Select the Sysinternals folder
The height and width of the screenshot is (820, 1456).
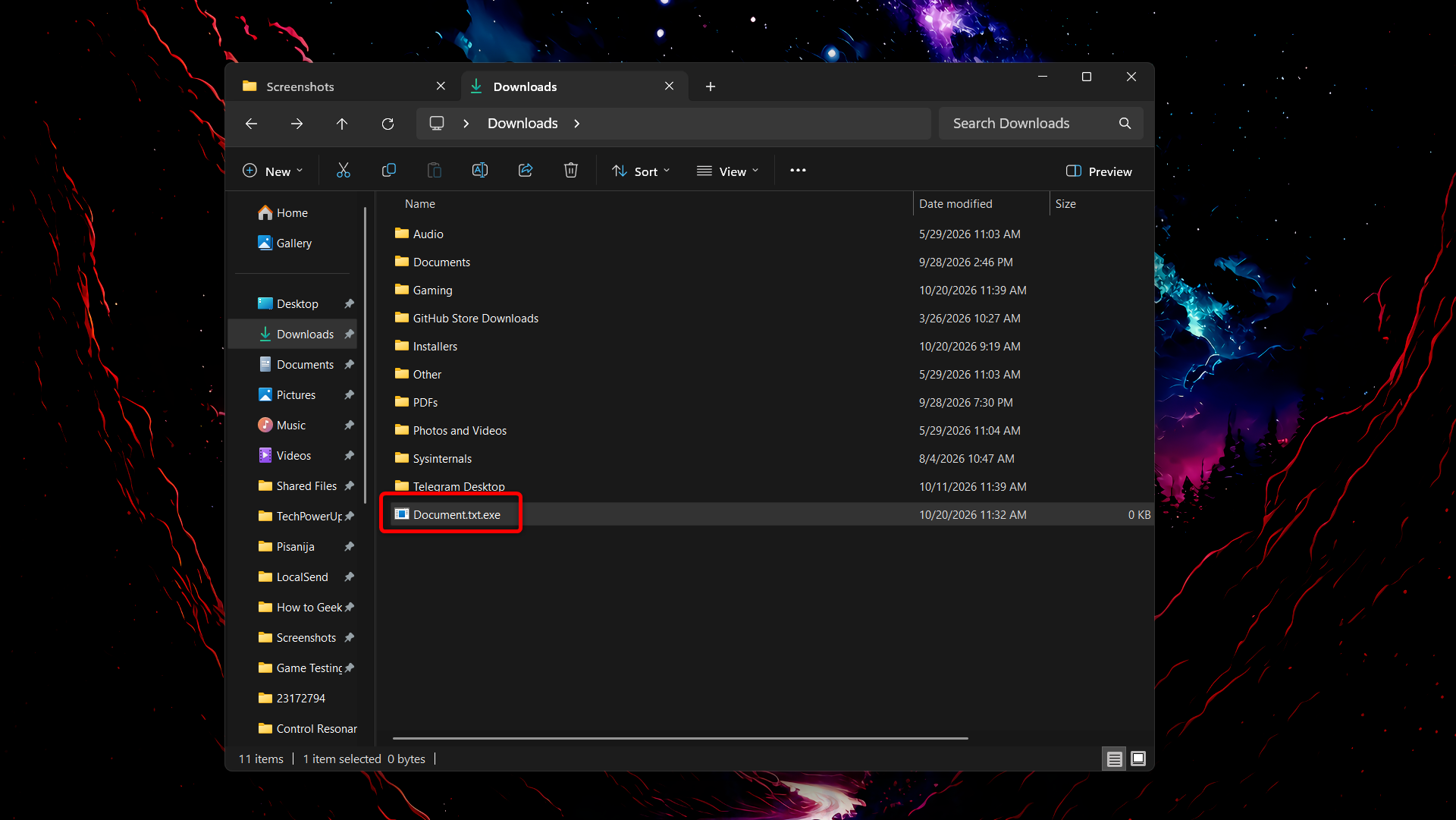(x=442, y=459)
